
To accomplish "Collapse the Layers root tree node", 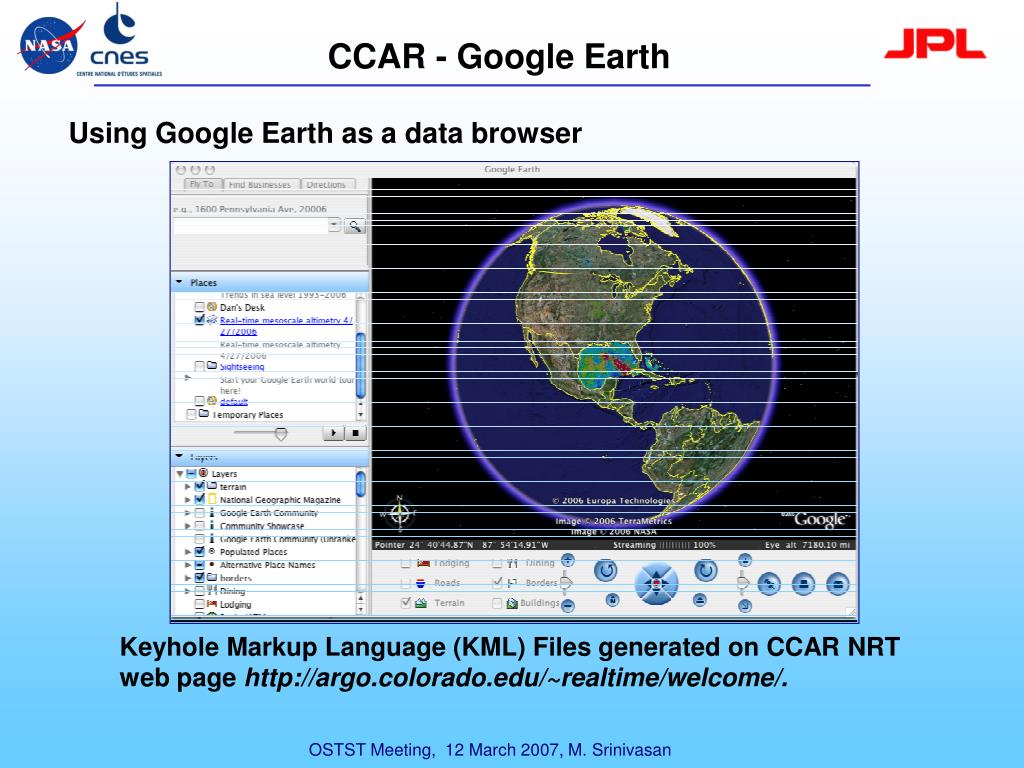I will 180,473.
